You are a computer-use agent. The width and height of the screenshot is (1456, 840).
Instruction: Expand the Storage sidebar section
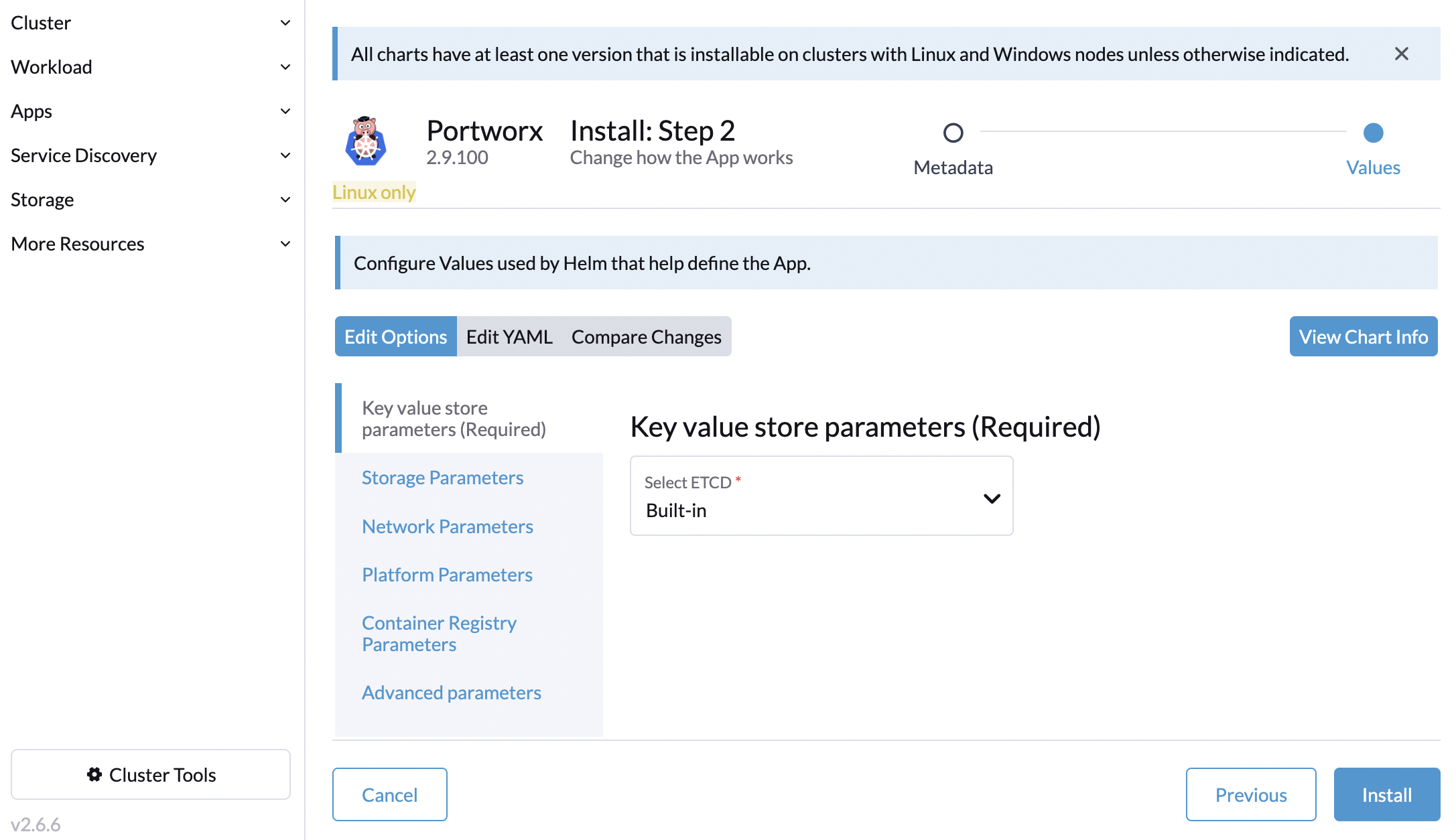[x=151, y=200]
